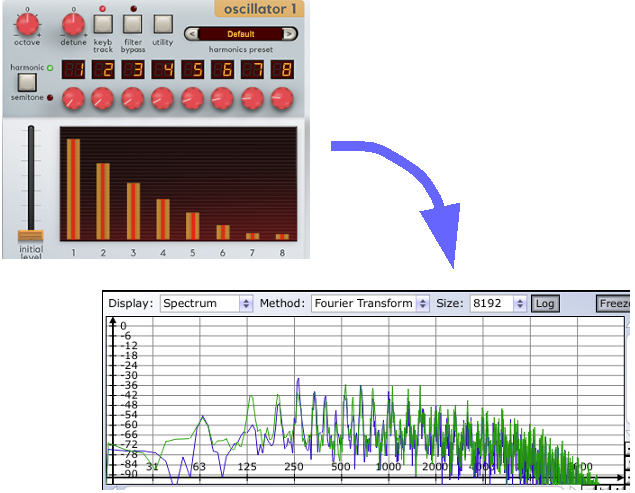Click the oscillator 1 title label
Viewport: 635px width, 493px height.
(260, 9)
